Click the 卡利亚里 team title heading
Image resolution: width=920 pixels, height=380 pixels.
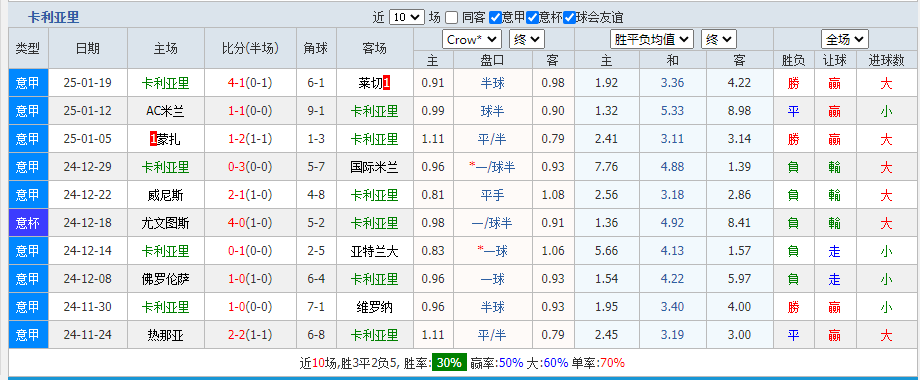[x=53, y=18]
